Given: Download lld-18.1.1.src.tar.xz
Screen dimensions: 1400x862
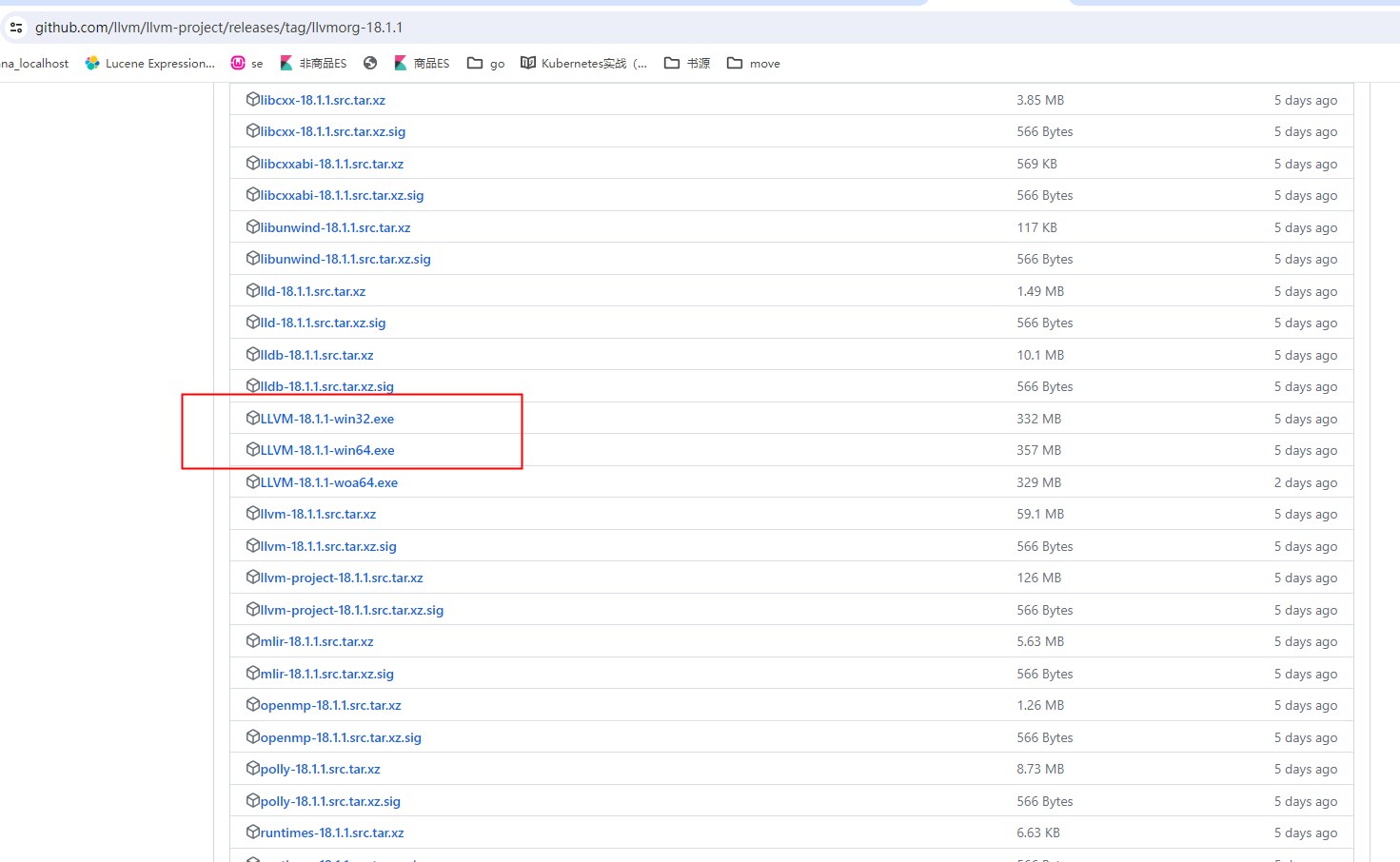Looking at the screenshot, I should 313,291.
